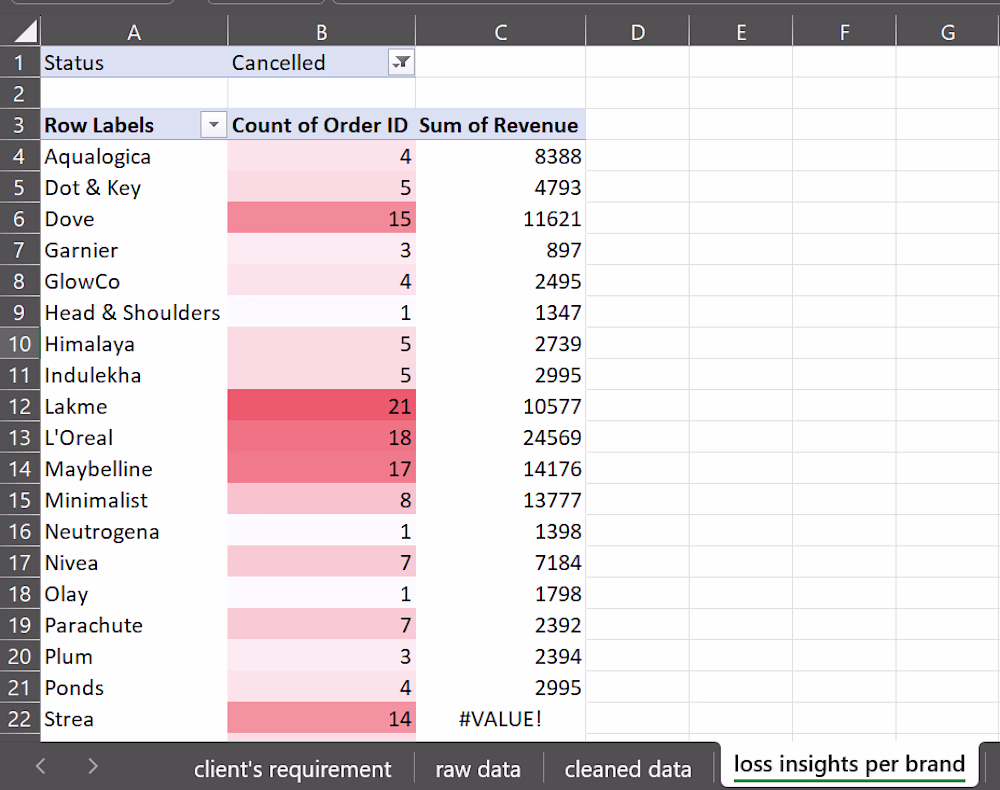This screenshot has width=1000, height=790.
Task: Select the Maybelline brand cell
Action: (134, 469)
